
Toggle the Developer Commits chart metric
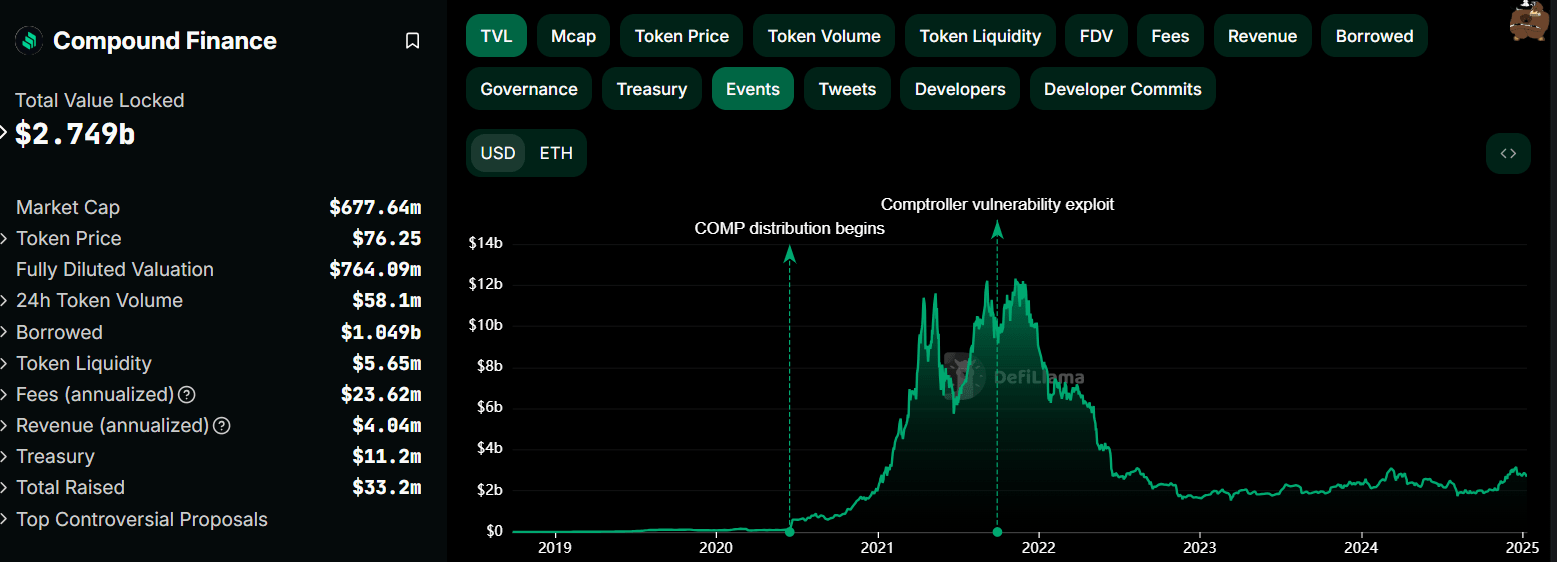pos(1123,89)
